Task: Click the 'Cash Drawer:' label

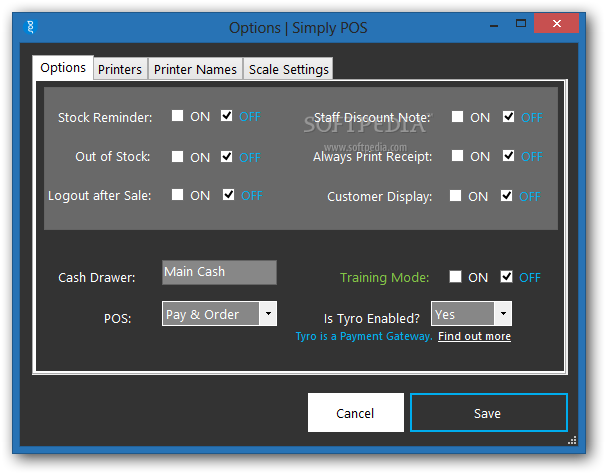Action: (97, 278)
